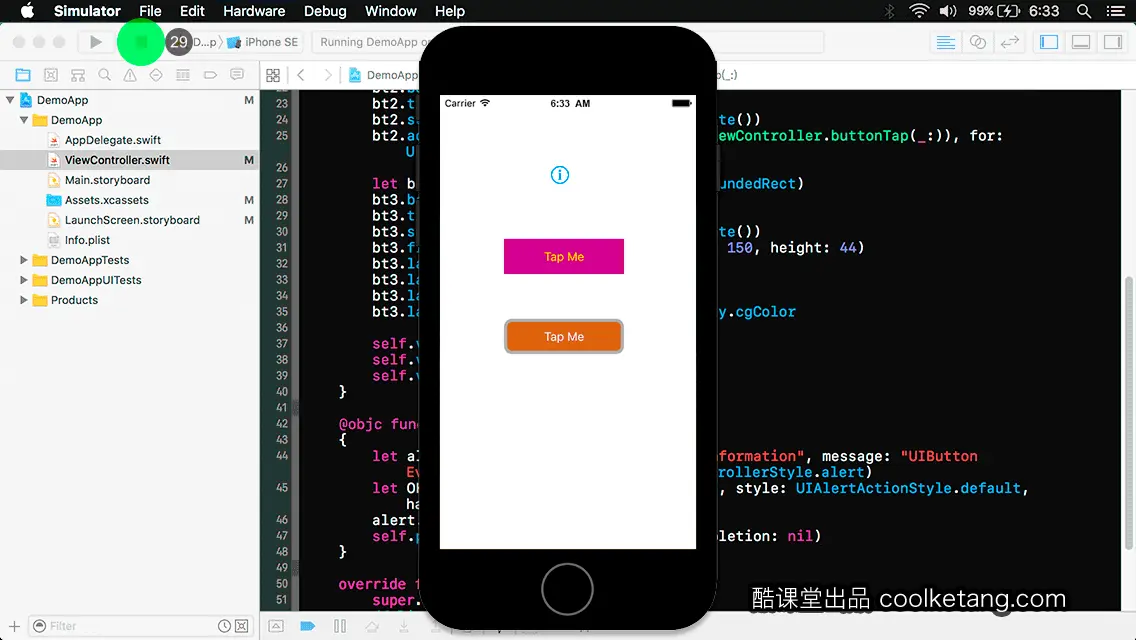Image resolution: width=1136 pixels, height=640 pixels.
Task: Go forward in editor history
Action: click(x=327, y=75)
